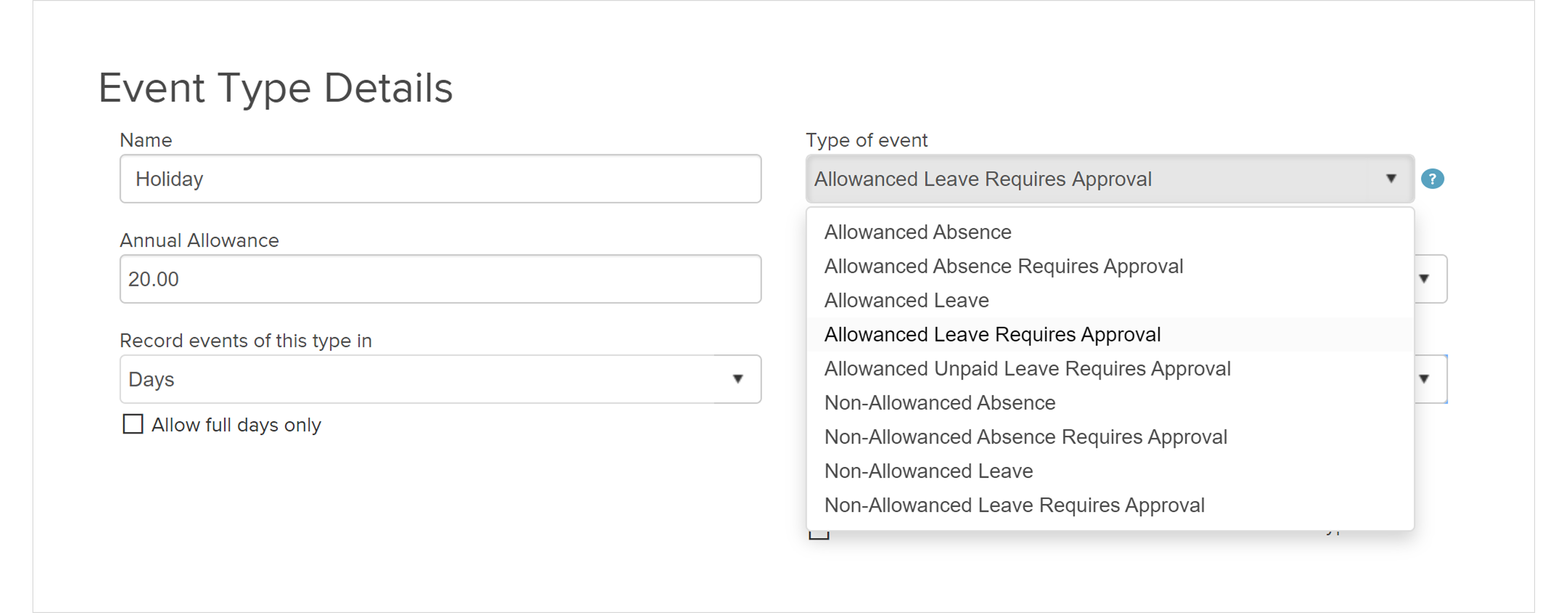Tick the Allow full days only checkbox
1568x613 pixels.
133,424
